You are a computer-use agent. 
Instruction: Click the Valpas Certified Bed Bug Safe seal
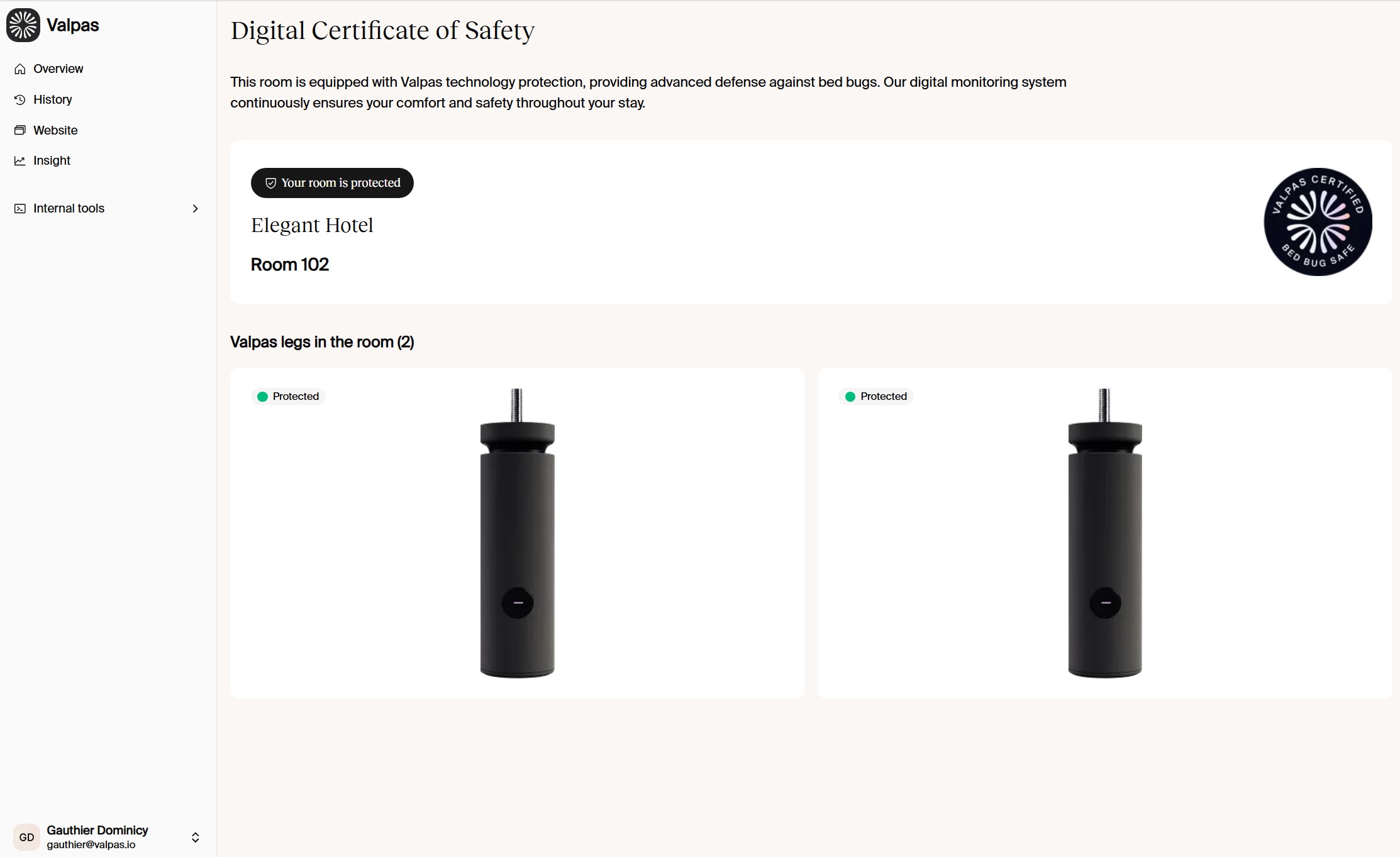pyautogui.click(x=1318, y=222)
